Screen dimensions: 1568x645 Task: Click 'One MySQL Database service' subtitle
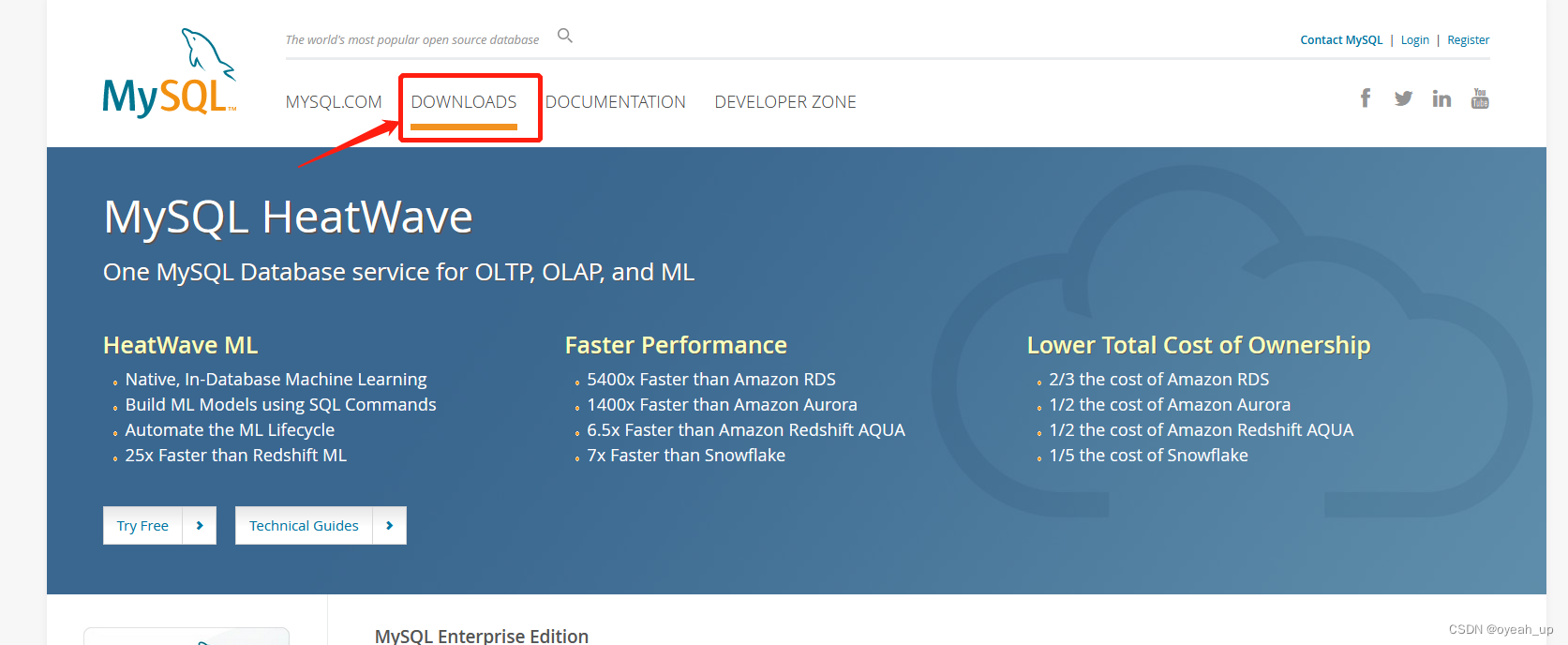point(398,273)
